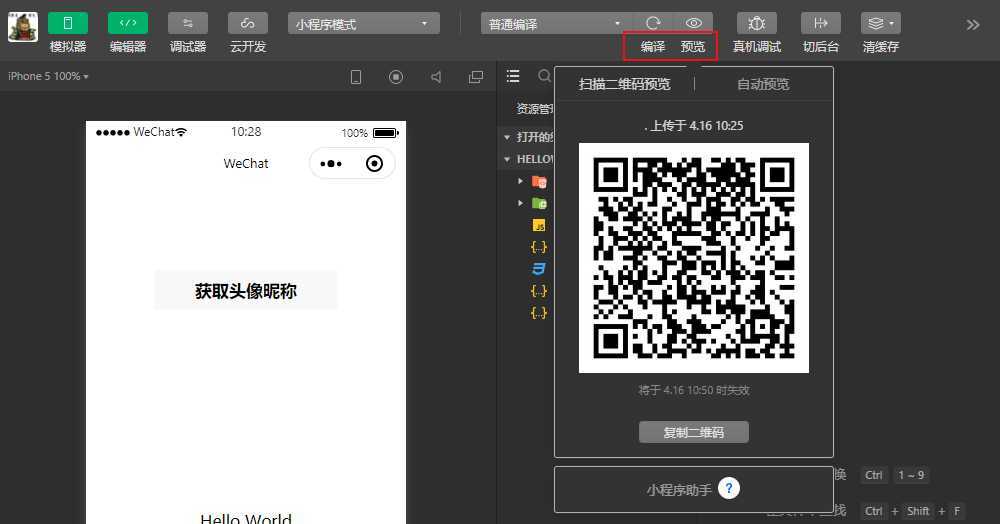Click the 预览 label
The width and height of the screenshot is (1000, 524).
tap(693, 47)
